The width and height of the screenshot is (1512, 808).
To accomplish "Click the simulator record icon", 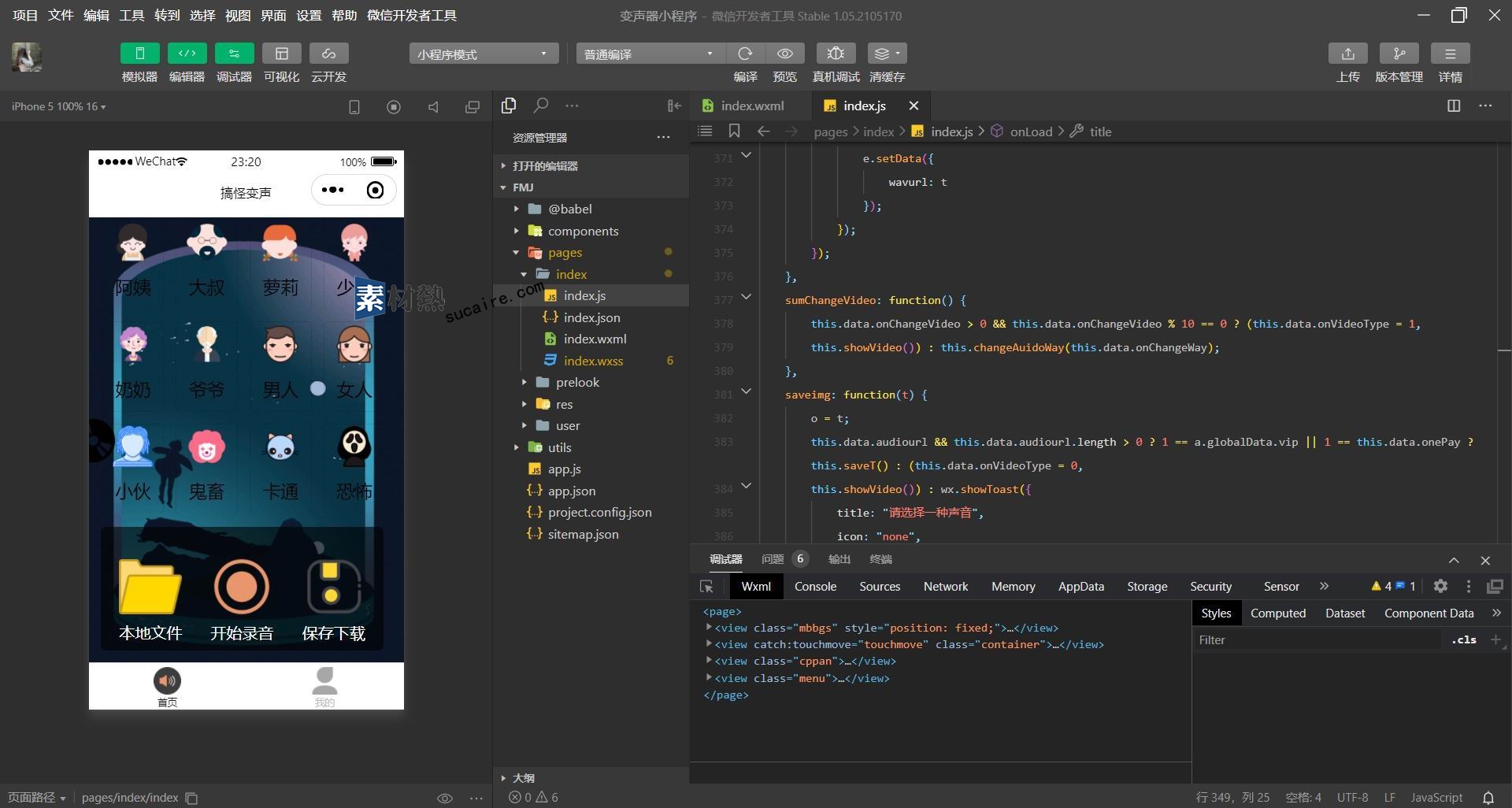I will 394,106.
